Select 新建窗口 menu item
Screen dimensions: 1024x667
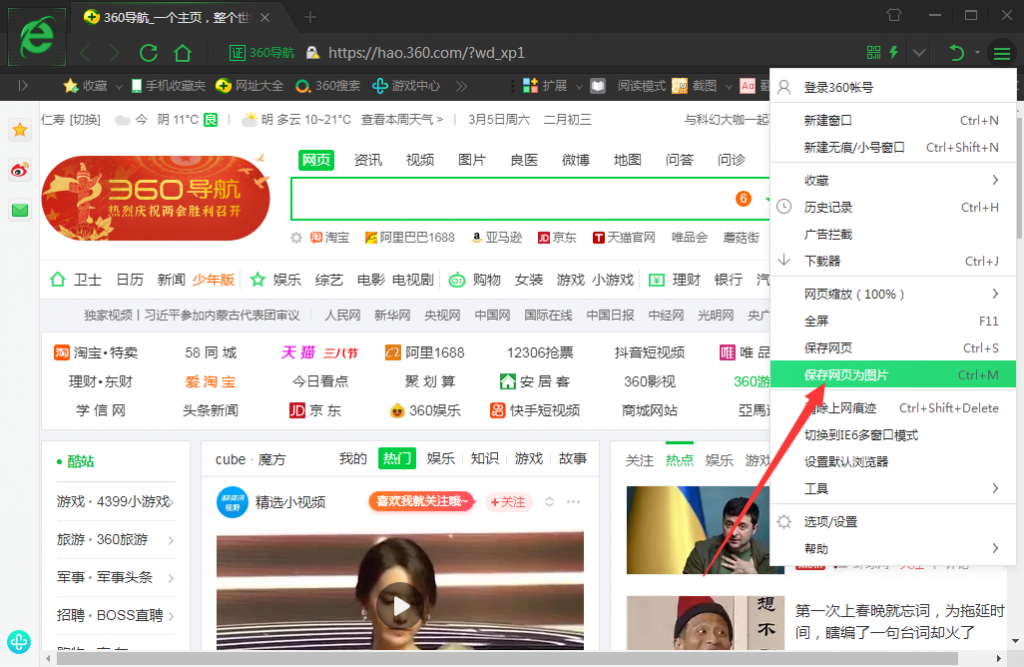pyautogui.click(x=893, y=120)
